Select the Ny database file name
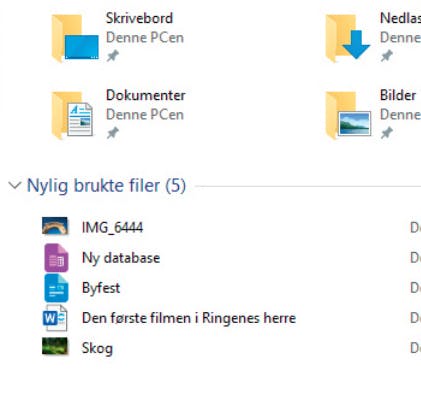 click(x=121, y=258)
